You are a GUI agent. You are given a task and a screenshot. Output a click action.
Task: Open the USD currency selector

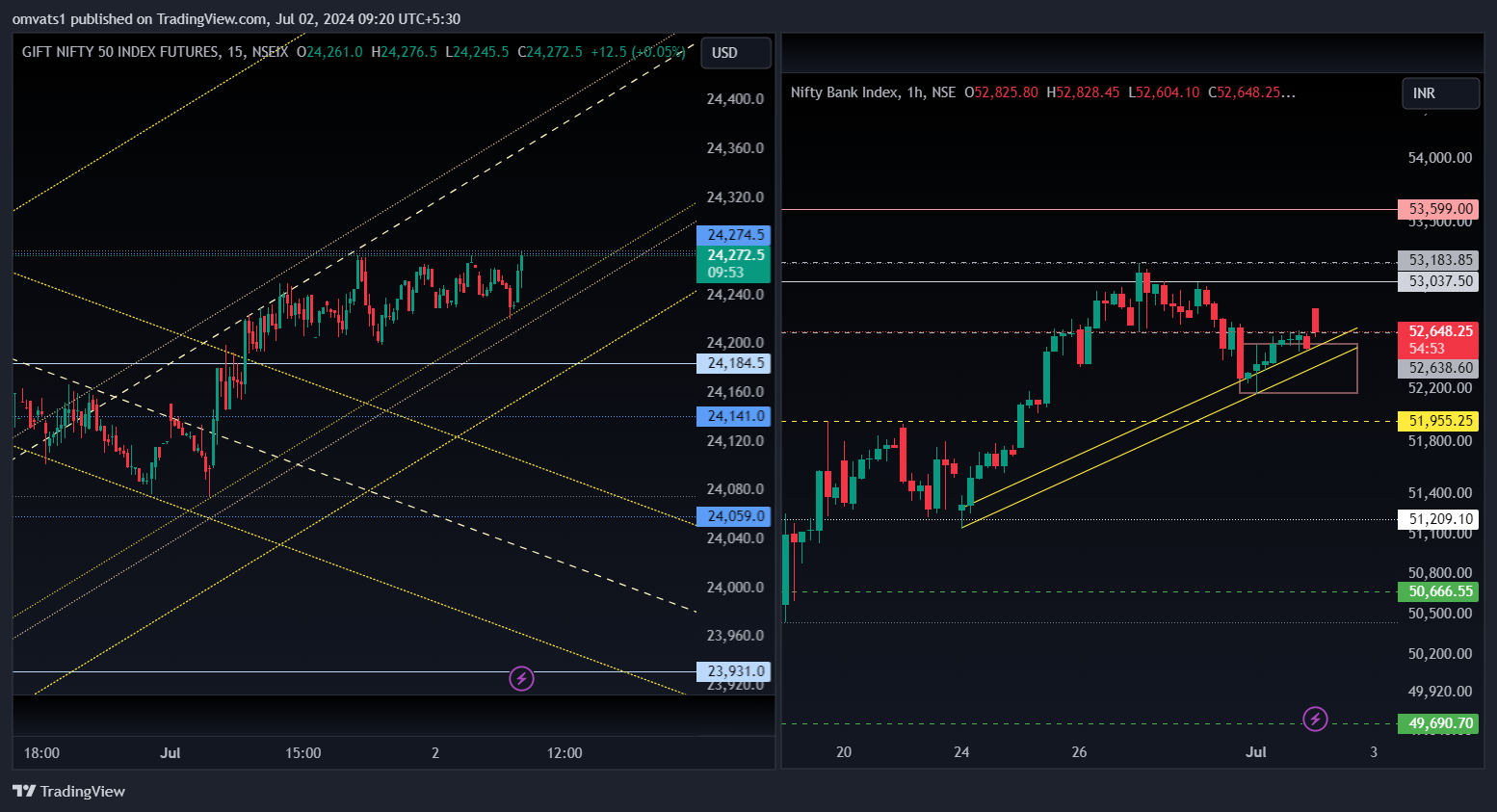[x=736, y=53]
